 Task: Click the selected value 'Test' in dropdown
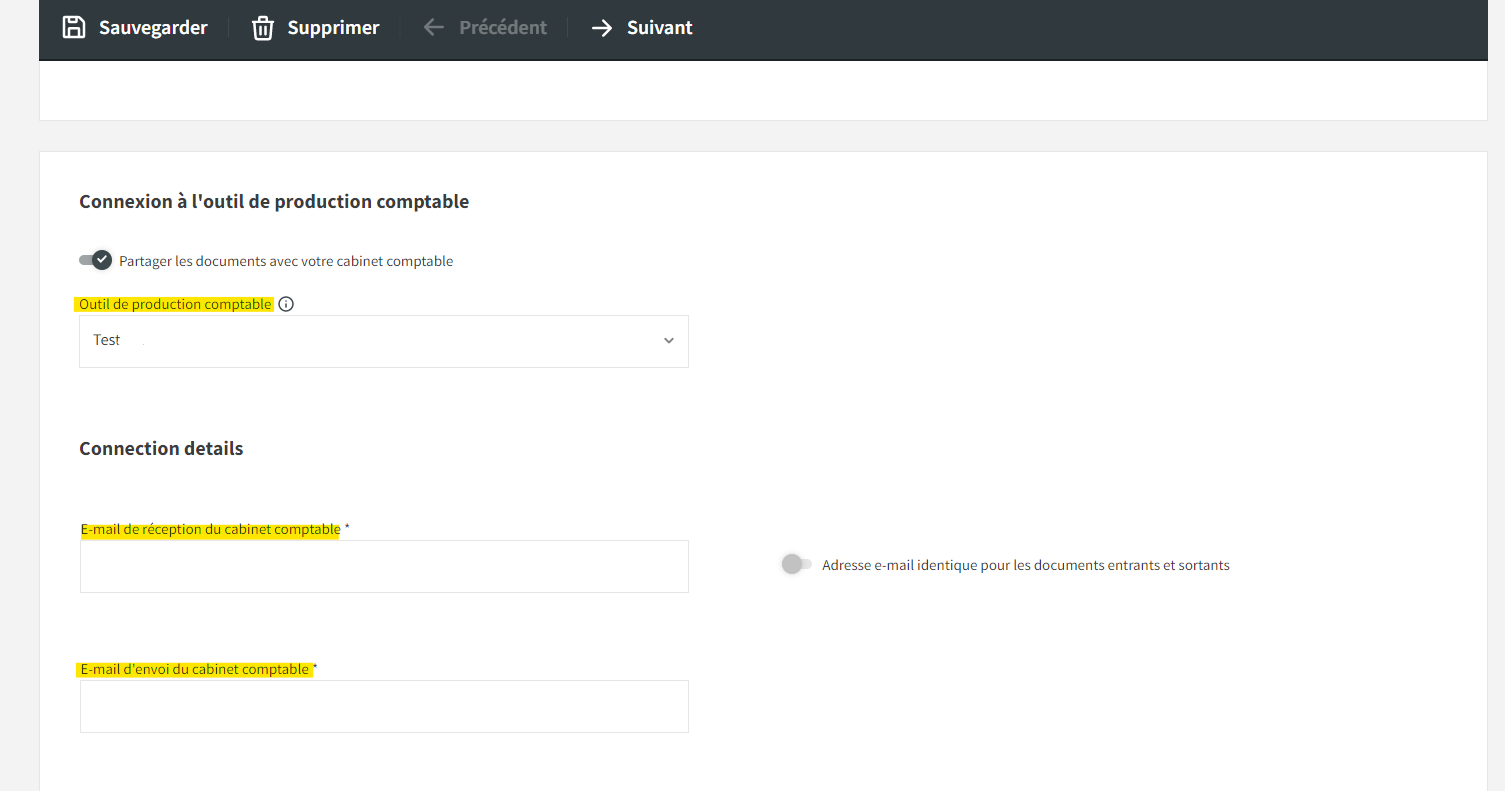[x=107, y=340]
